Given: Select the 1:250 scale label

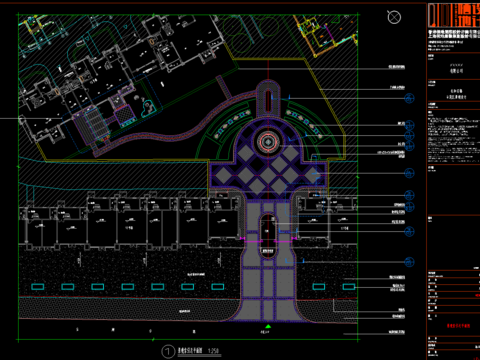Looking at the screenshot, I should click(x=213, y=351).
